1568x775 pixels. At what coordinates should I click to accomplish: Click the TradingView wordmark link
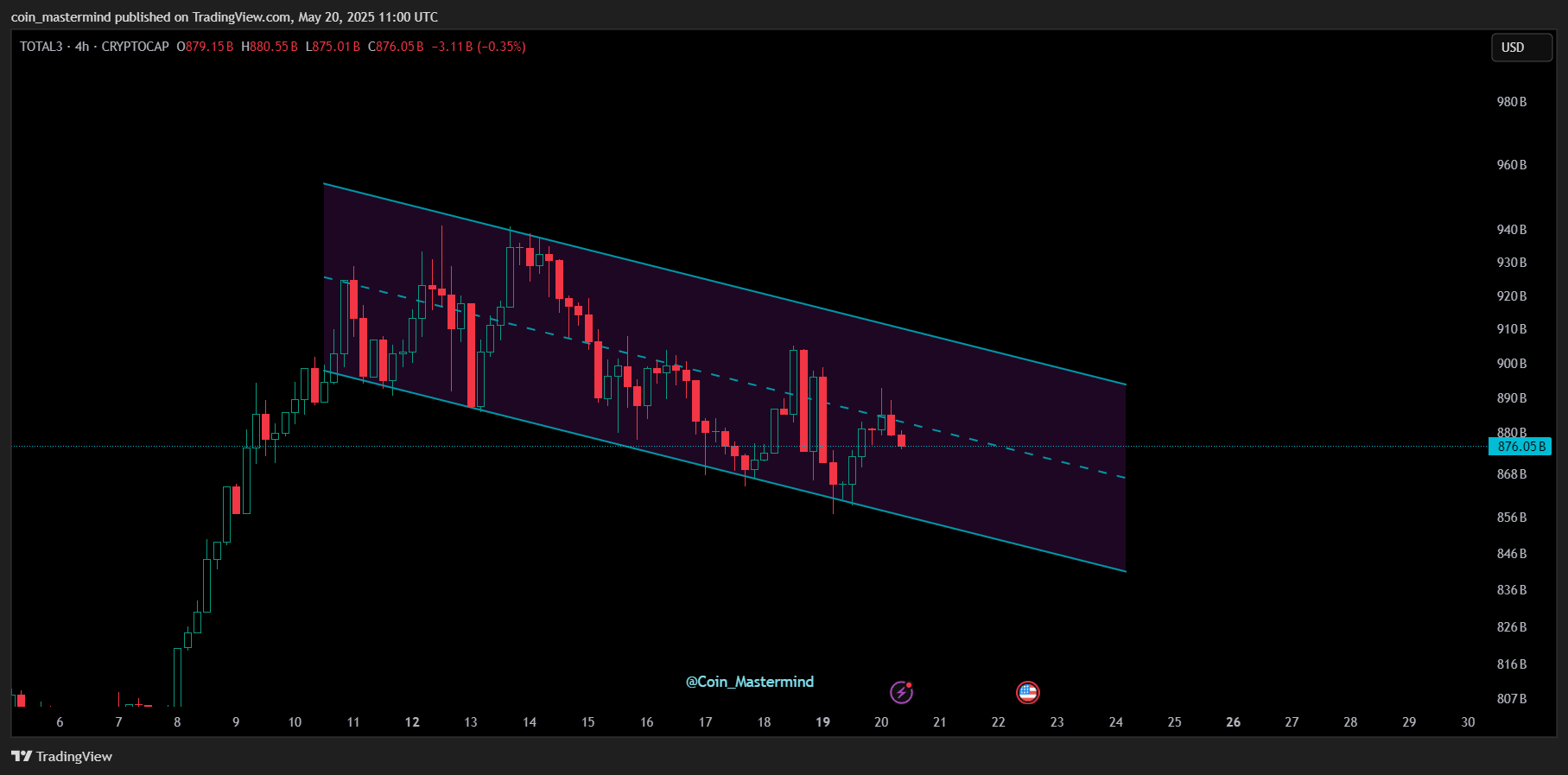(x=74, y=756)
